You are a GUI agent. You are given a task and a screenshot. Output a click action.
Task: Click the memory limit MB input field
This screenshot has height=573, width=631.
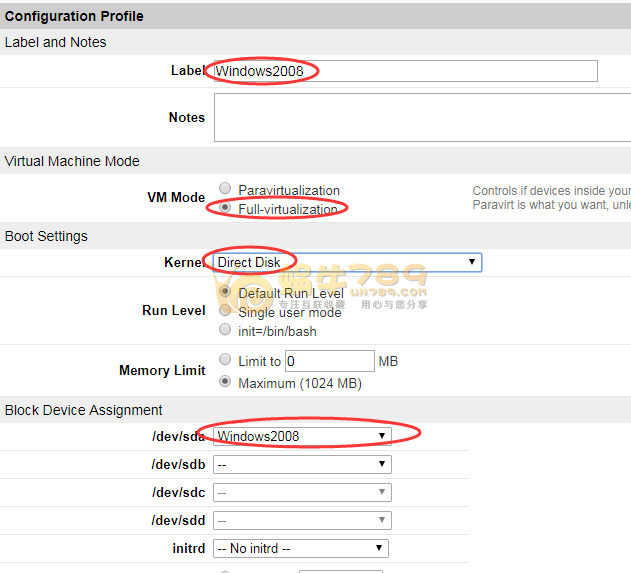point(330,361)
